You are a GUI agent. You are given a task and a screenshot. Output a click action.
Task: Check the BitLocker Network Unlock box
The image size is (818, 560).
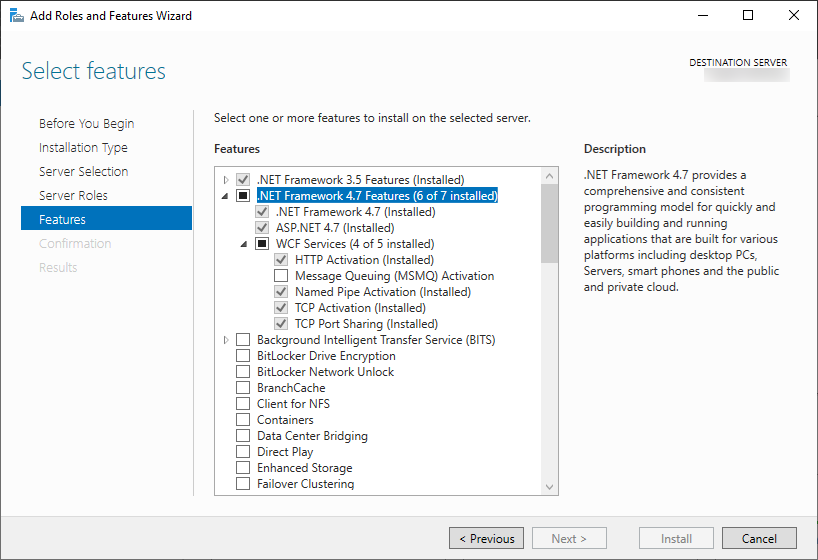tap(243, 372)
